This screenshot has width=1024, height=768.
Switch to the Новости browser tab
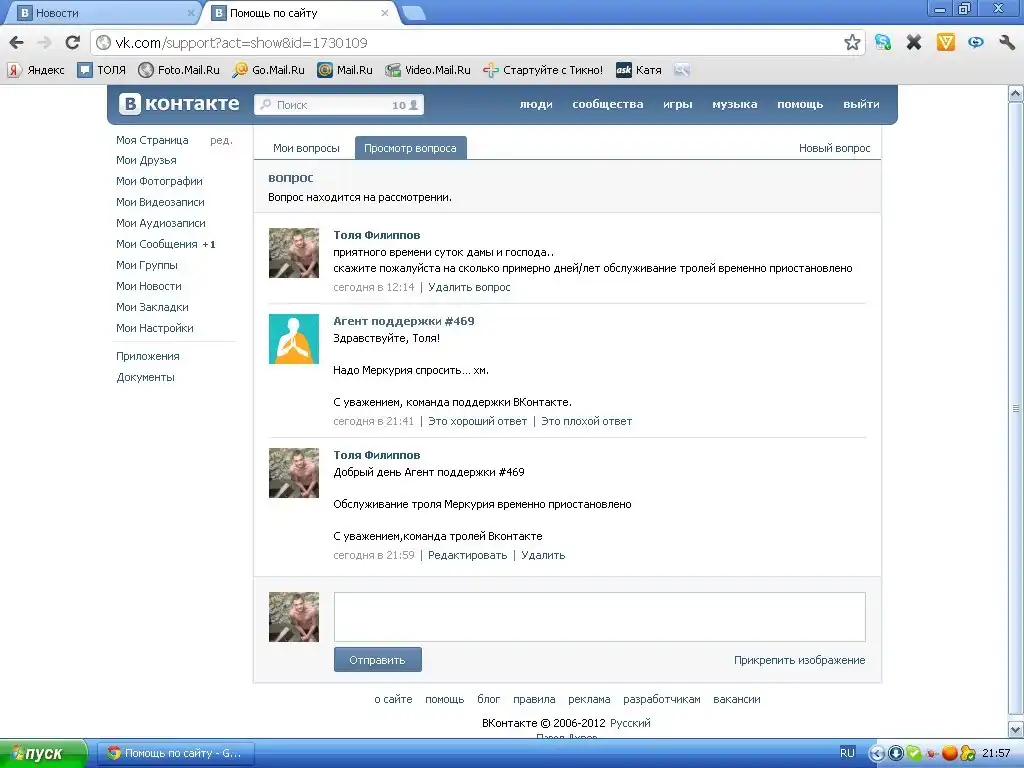(x=100, y=13)
